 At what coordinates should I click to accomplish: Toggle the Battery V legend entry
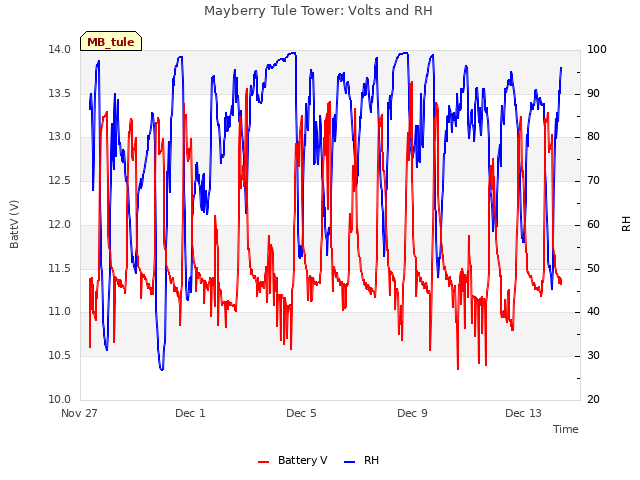click(x=293, y=460)
